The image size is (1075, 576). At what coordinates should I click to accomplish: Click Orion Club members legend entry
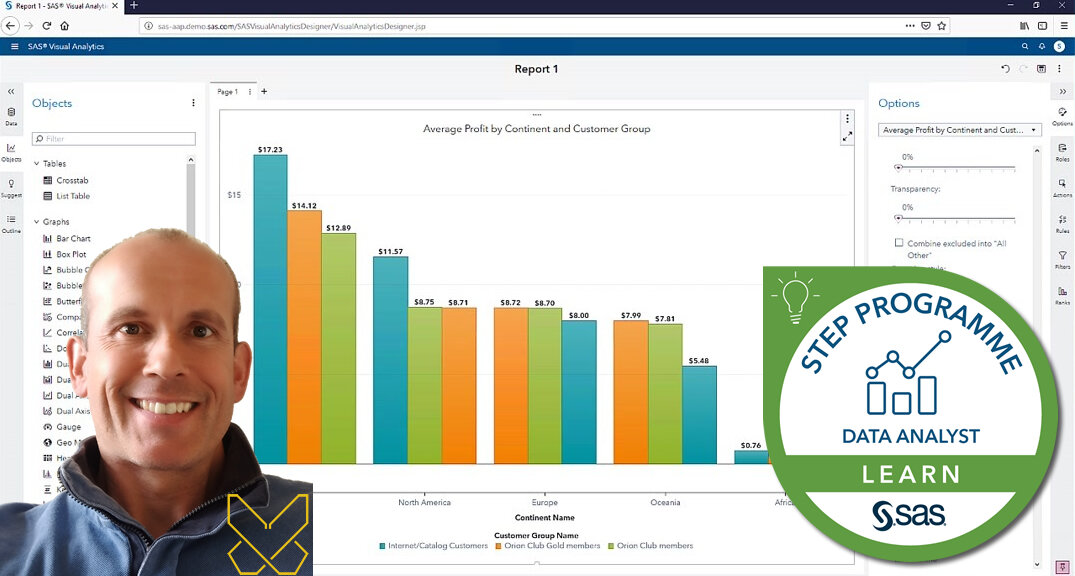tap(650, 546)
